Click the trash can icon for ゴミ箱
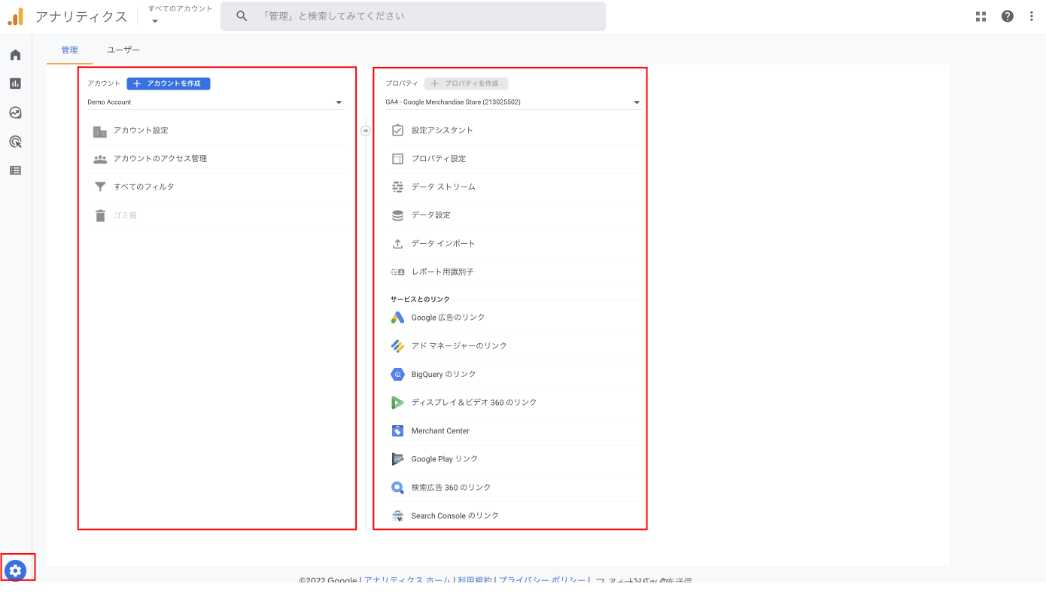Screen dimensions: 1046x600 tap(100, 216)
